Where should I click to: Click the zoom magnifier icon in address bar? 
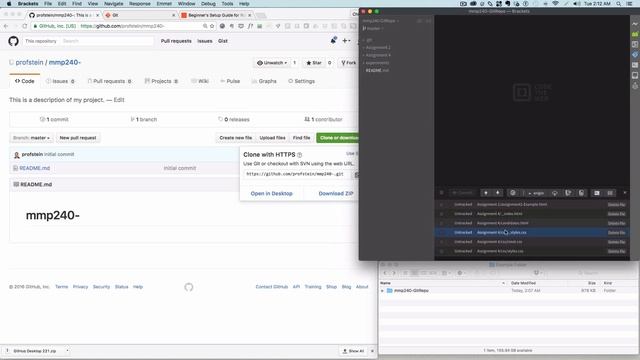205,26
